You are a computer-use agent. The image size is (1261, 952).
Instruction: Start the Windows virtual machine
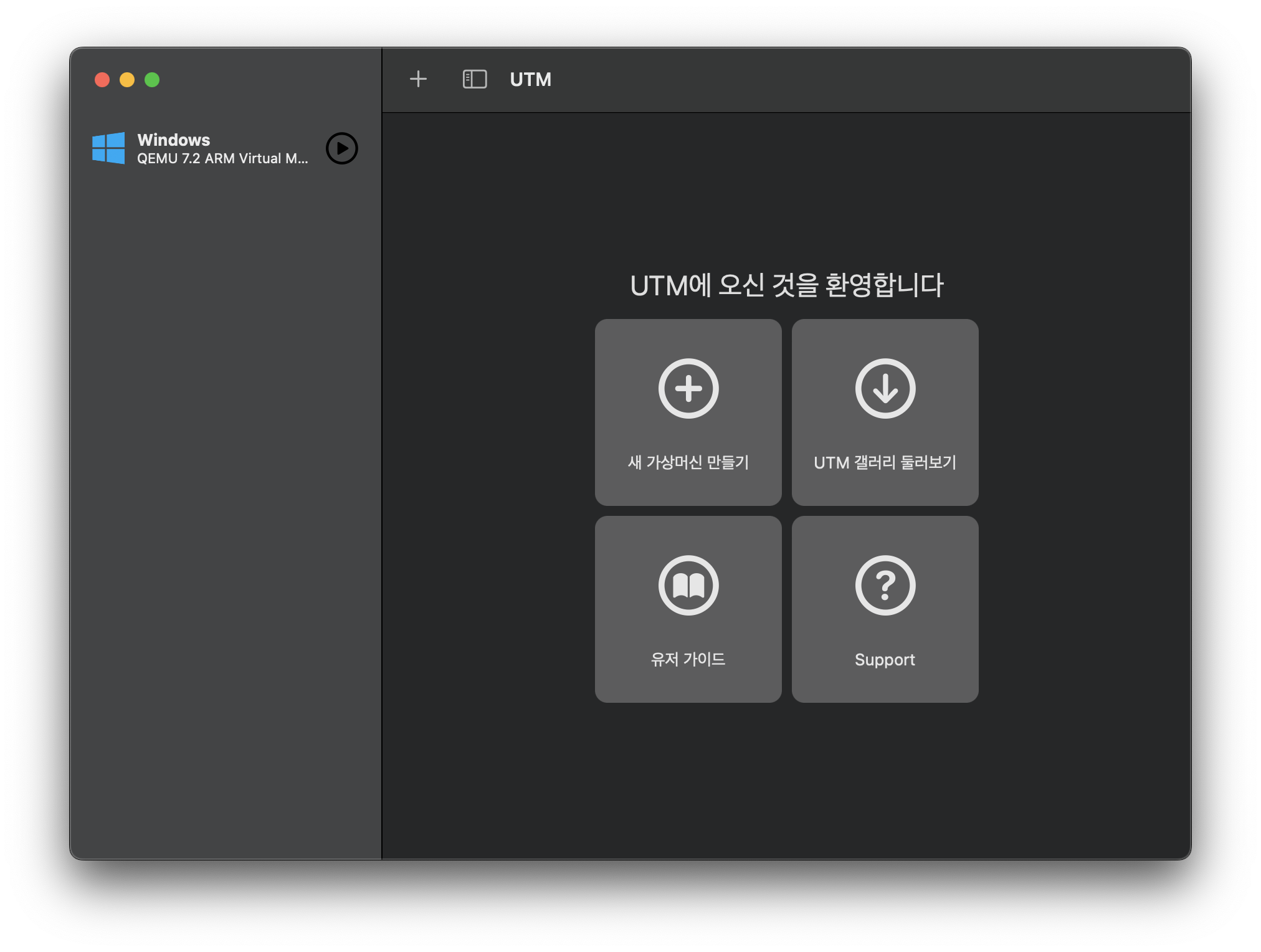(x=341, y=148)
